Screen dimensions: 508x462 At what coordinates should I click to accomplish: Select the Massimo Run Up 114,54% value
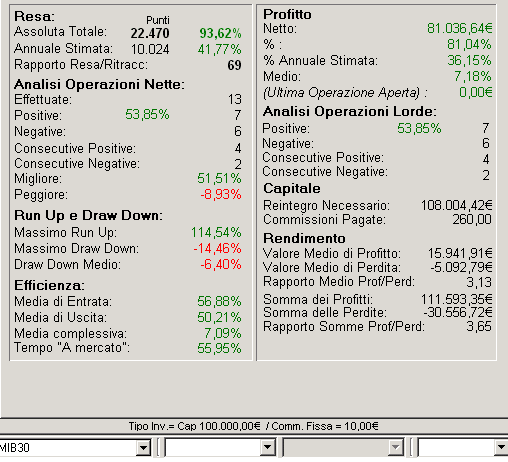point(216,232)
